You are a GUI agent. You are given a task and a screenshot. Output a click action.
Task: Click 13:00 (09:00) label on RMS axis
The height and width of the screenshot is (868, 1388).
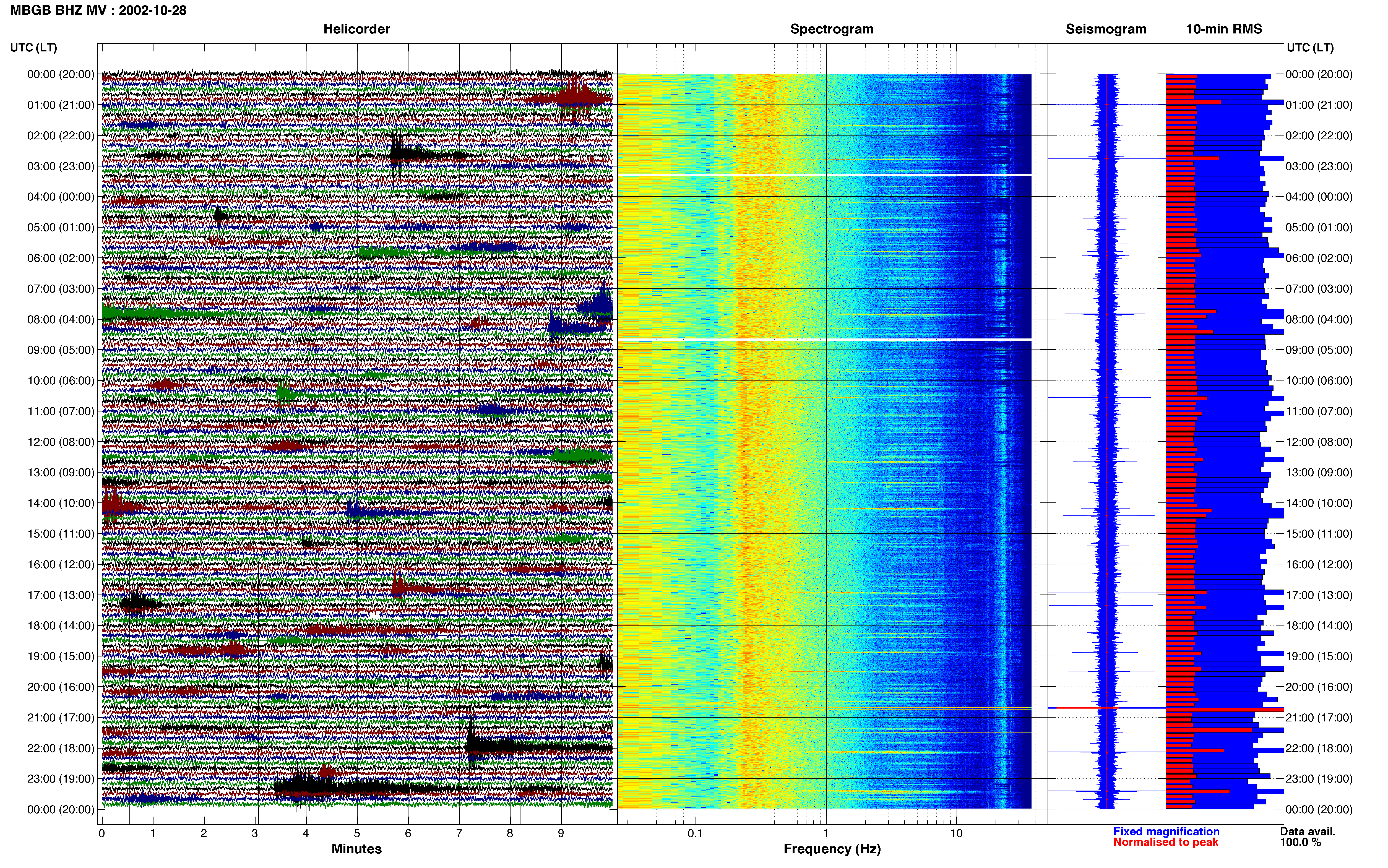[x=1319, y=473]
